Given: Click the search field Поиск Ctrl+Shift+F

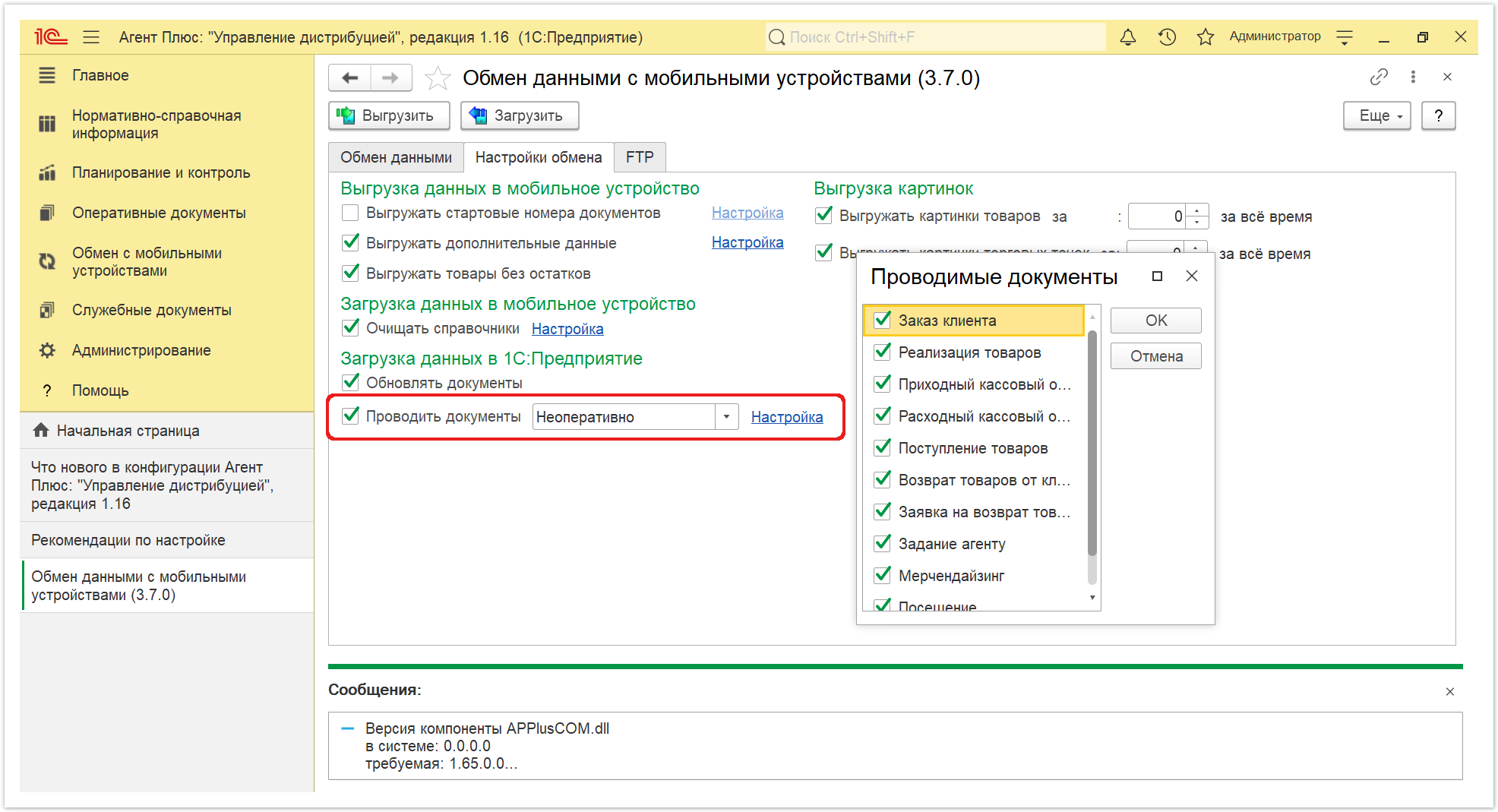Looking at the screenshot, I should tap(935, 36).
